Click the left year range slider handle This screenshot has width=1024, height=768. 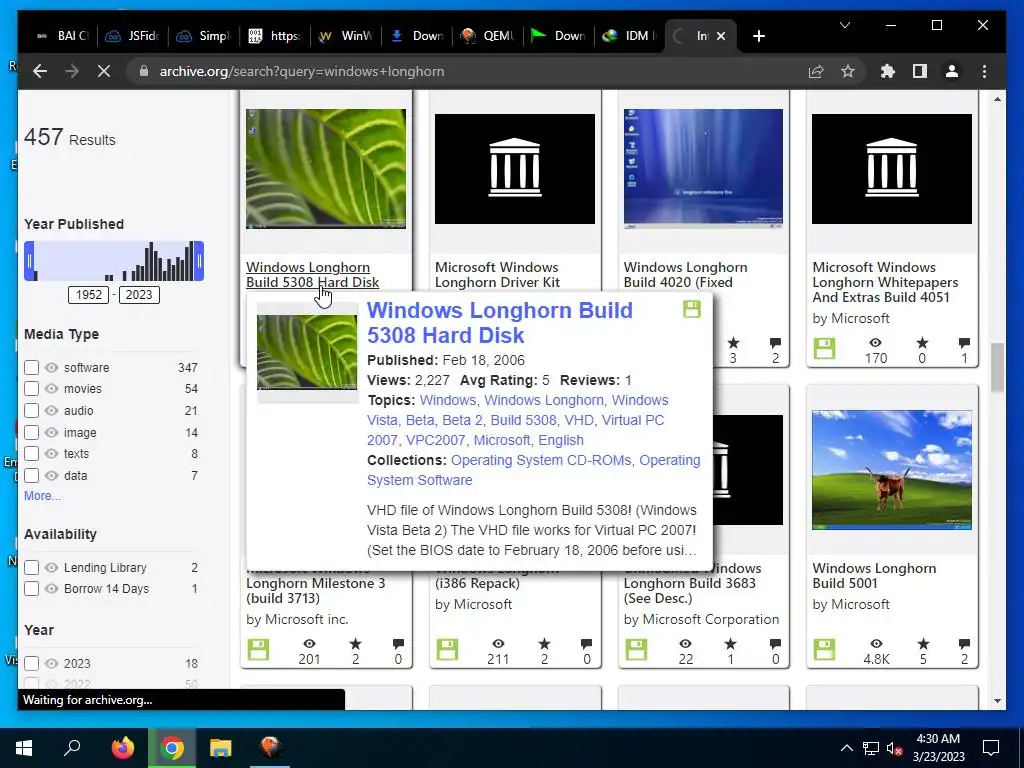pos(29,261)
